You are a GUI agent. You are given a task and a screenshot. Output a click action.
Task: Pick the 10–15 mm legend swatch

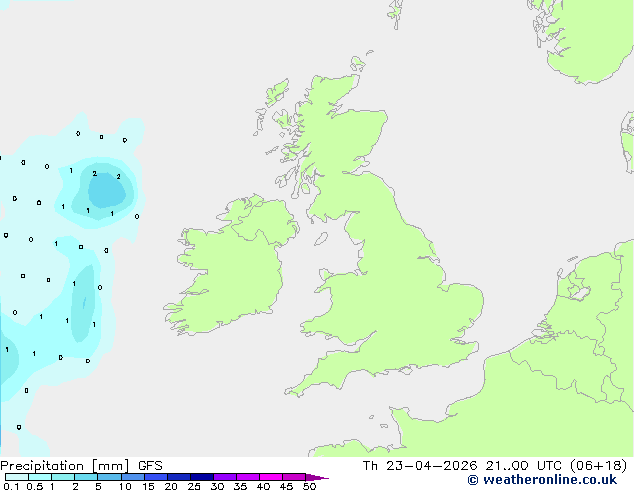pyautogui.click(x=133, y=477)
